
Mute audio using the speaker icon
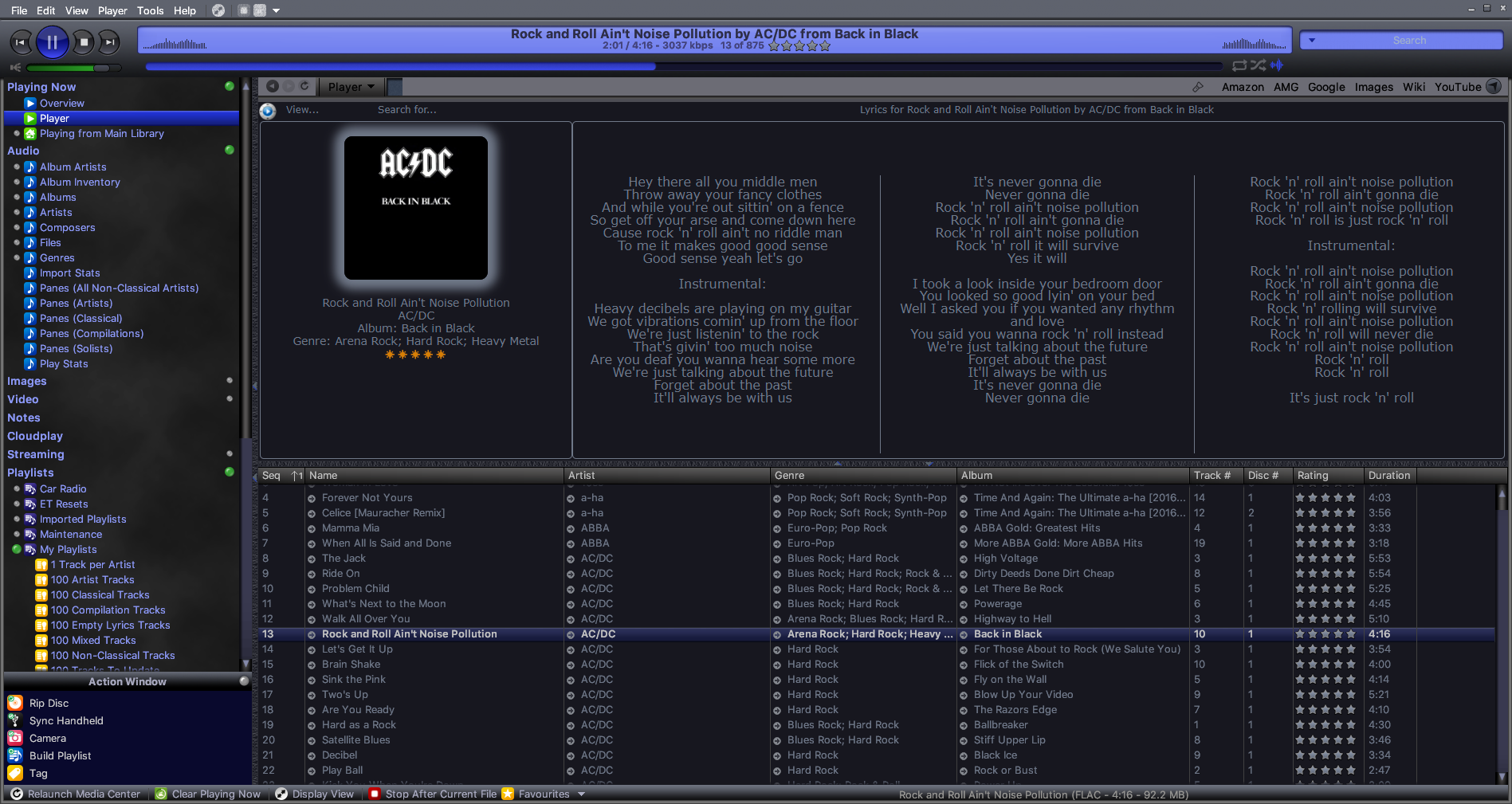point(15,68)
